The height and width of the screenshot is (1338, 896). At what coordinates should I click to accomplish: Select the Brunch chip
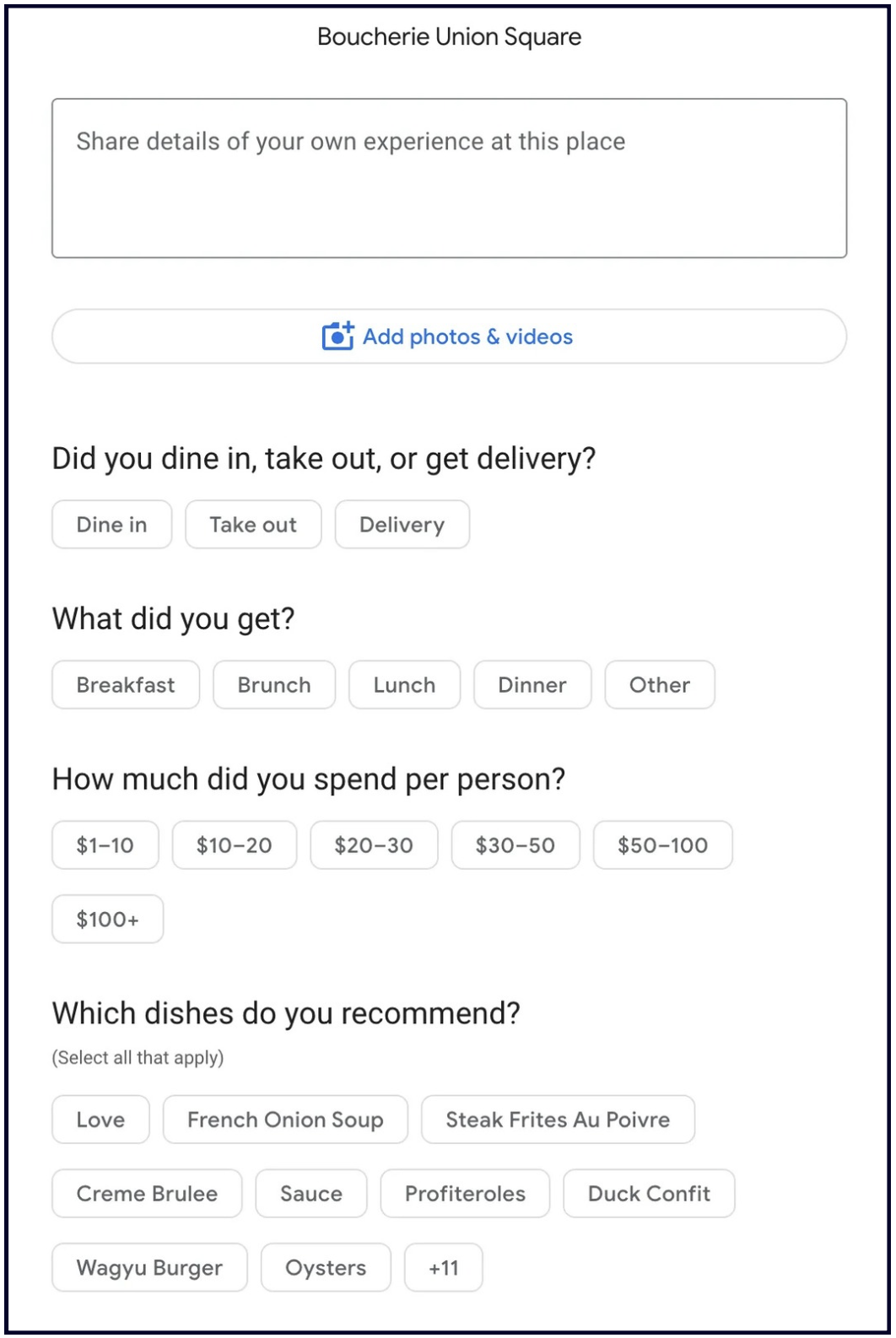click(x=274, y=685)
